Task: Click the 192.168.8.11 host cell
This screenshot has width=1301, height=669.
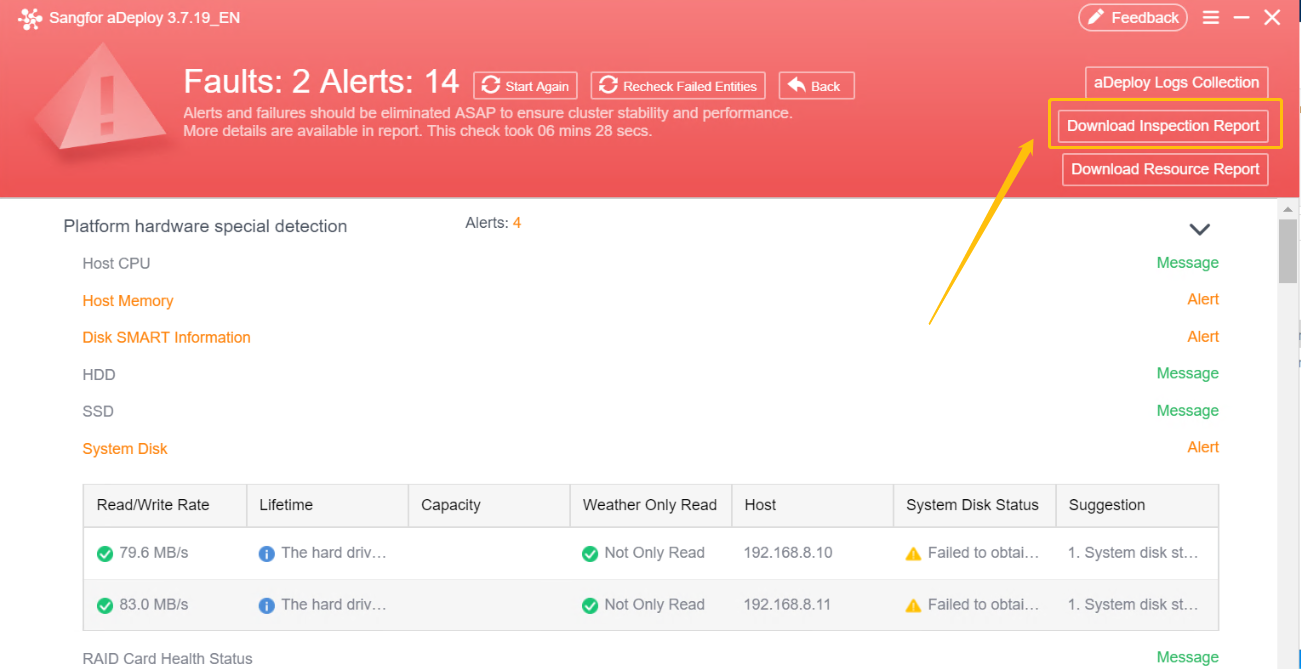Action: click(x=789, y=605)
